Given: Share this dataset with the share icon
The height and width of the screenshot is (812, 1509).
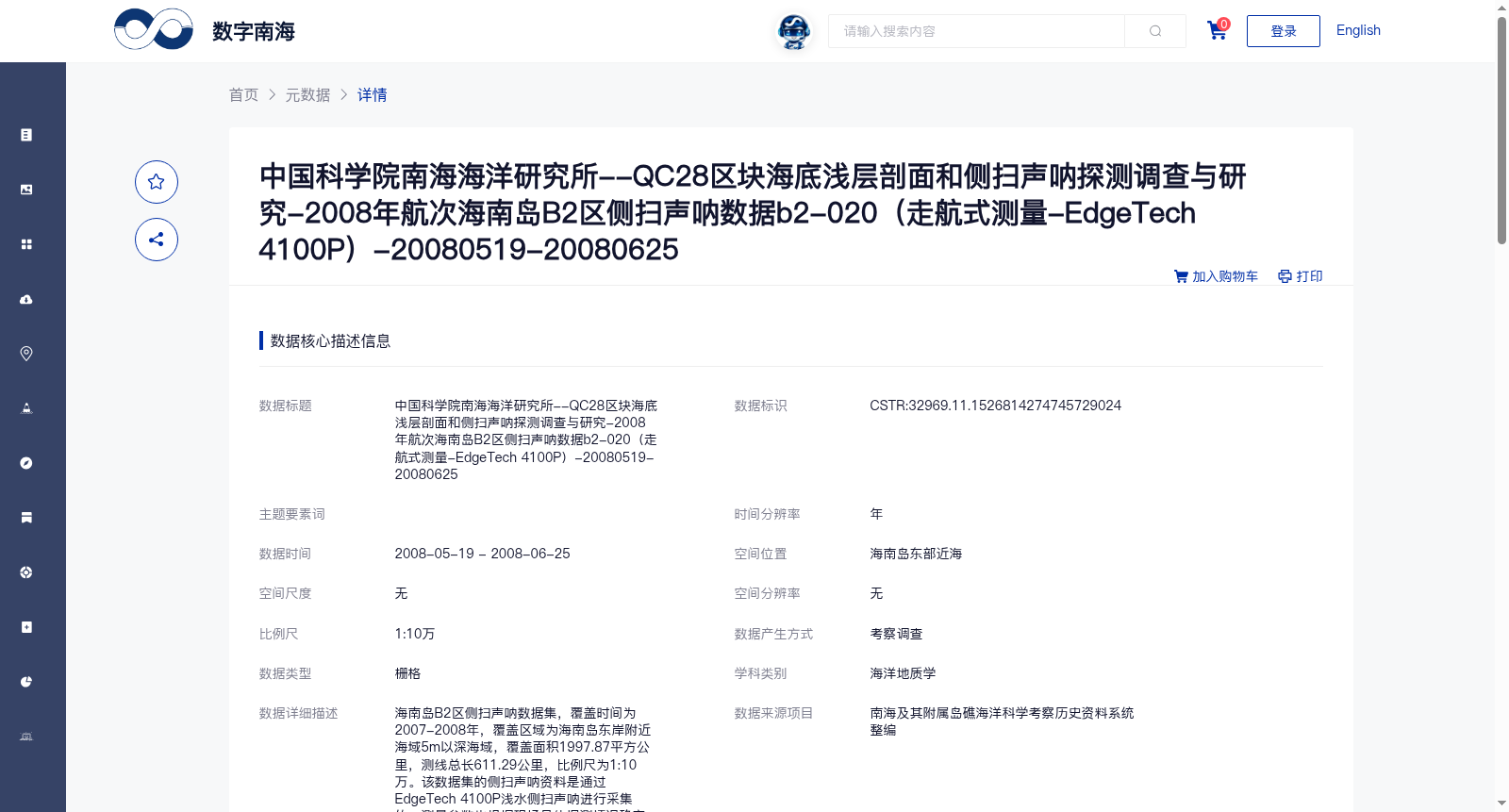Looking at the screenshot, I should 157,240.
